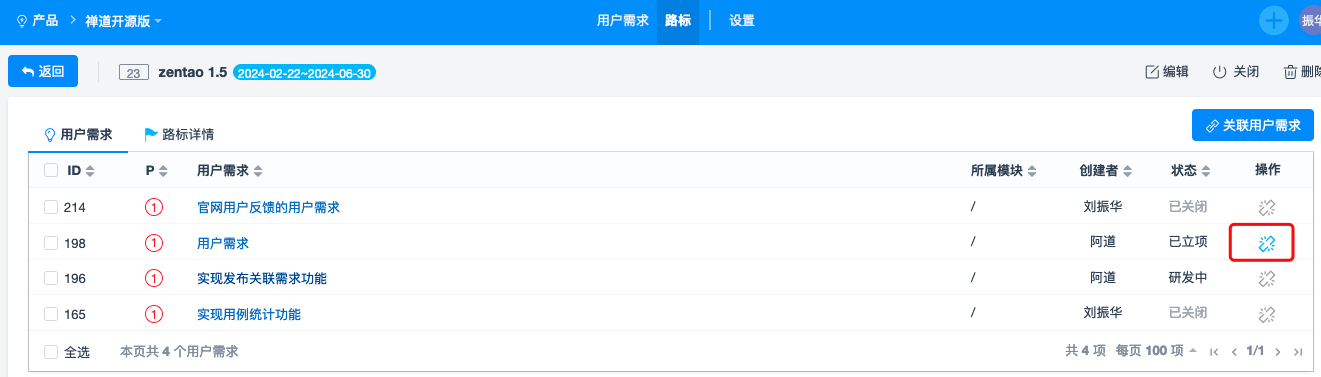Sort by the 状态 column arrows
The image size is (1321, 377).
tap(1206, 171)
